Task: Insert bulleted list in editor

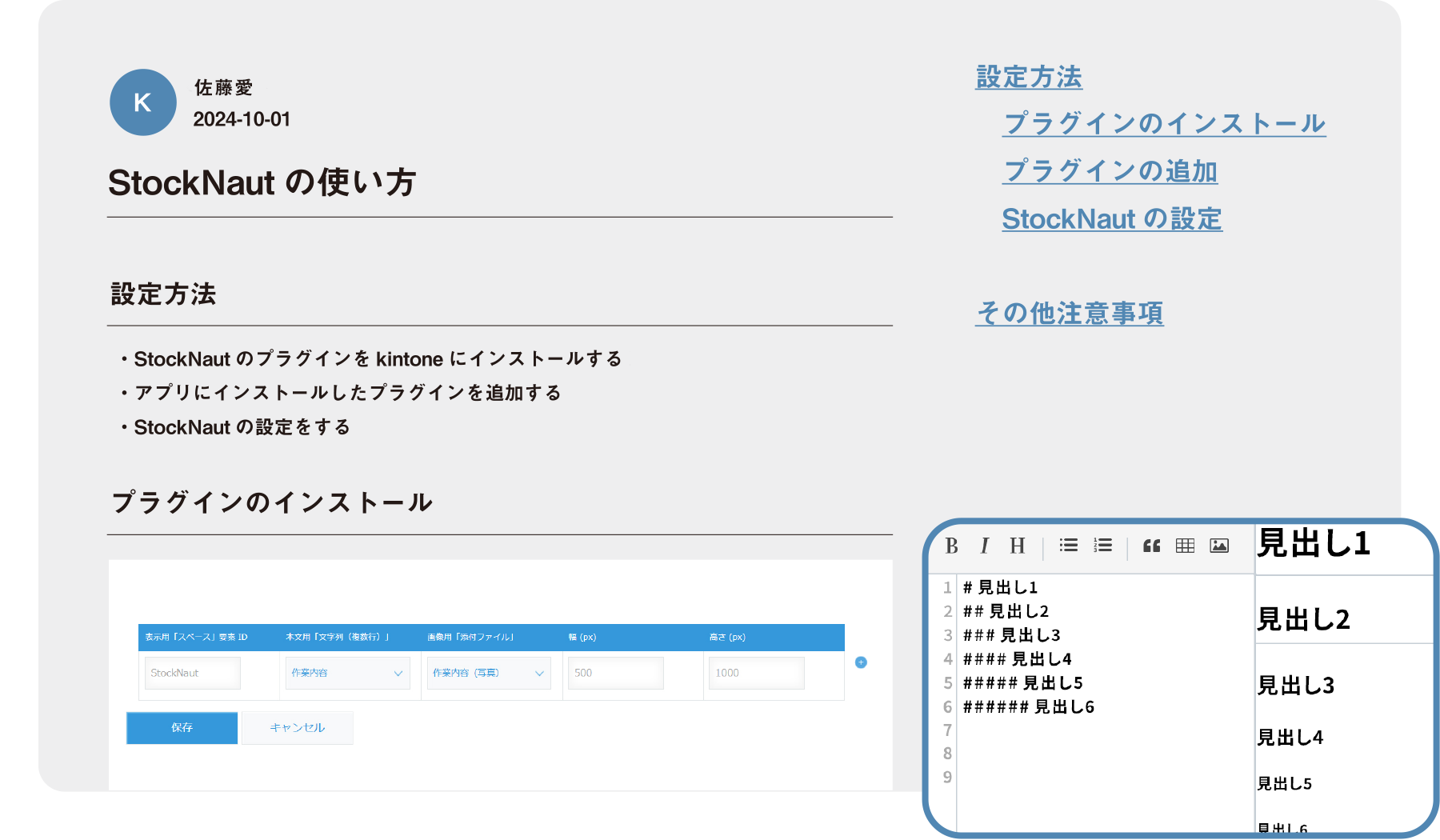Action: pos(1069,545)
